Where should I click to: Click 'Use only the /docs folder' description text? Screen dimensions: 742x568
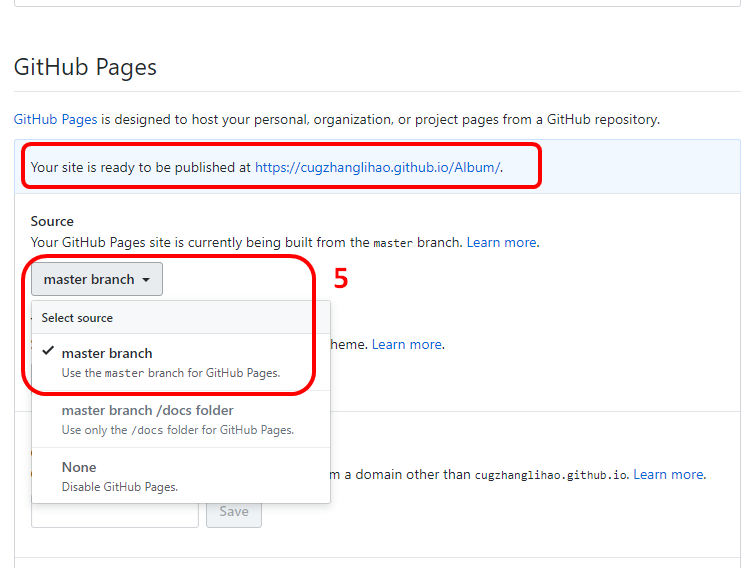point(178,430)
